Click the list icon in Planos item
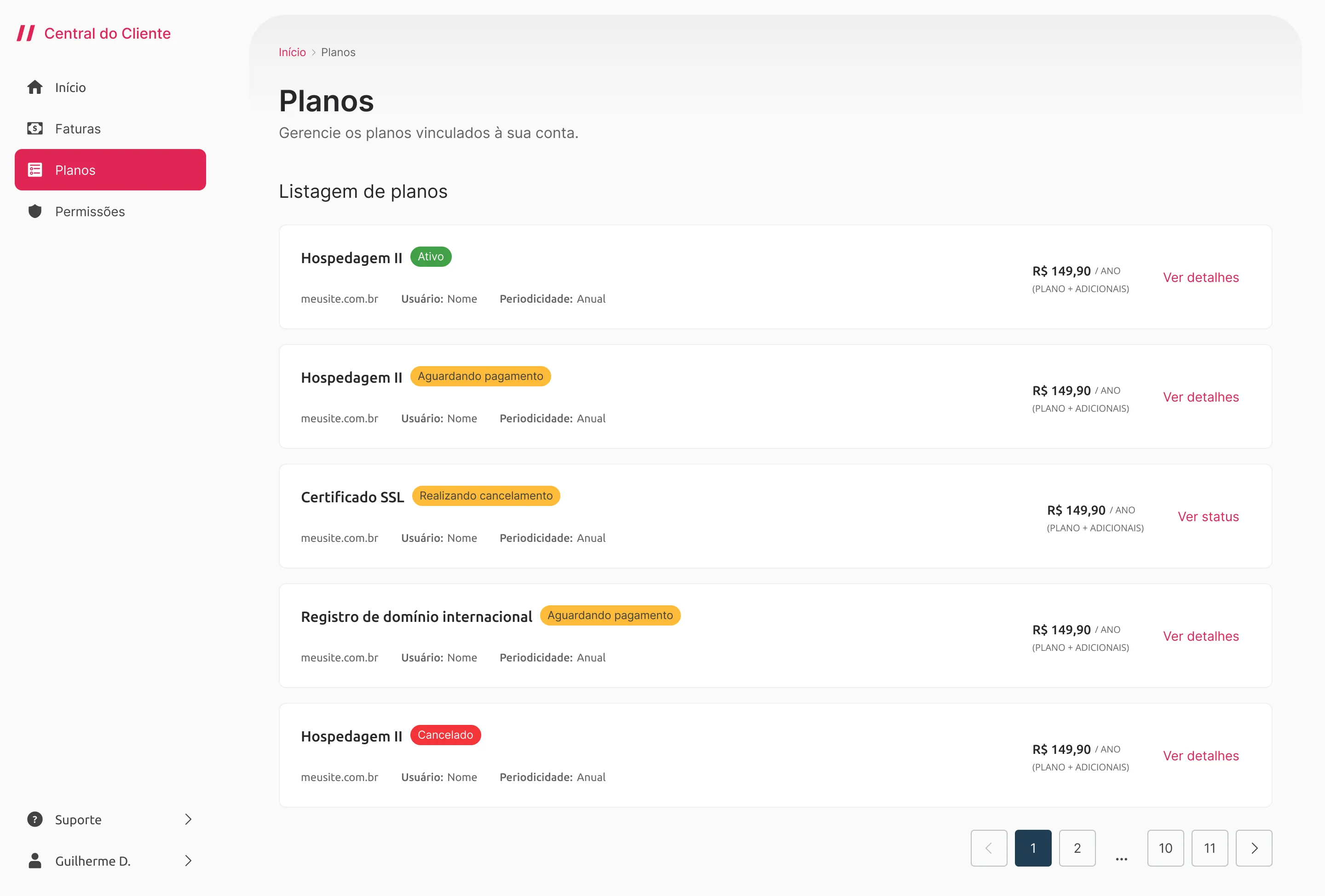 pyautogui.click(x=35, y=170)
